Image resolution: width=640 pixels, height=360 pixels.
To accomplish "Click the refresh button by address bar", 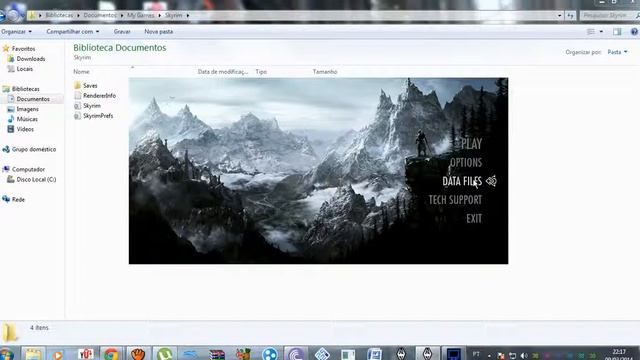I will [x=571, y=16].
